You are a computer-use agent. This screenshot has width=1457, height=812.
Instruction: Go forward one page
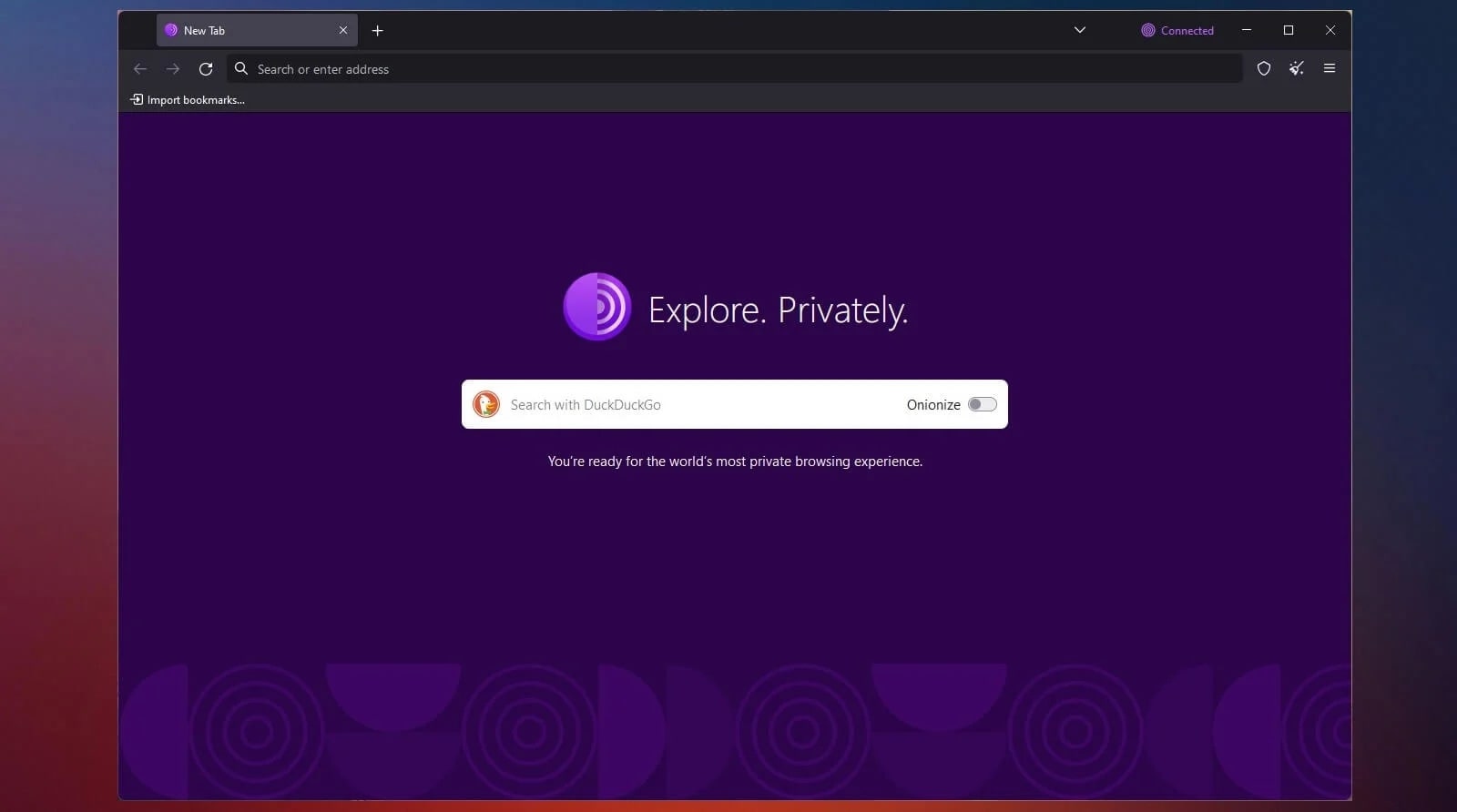pos(173,69)
